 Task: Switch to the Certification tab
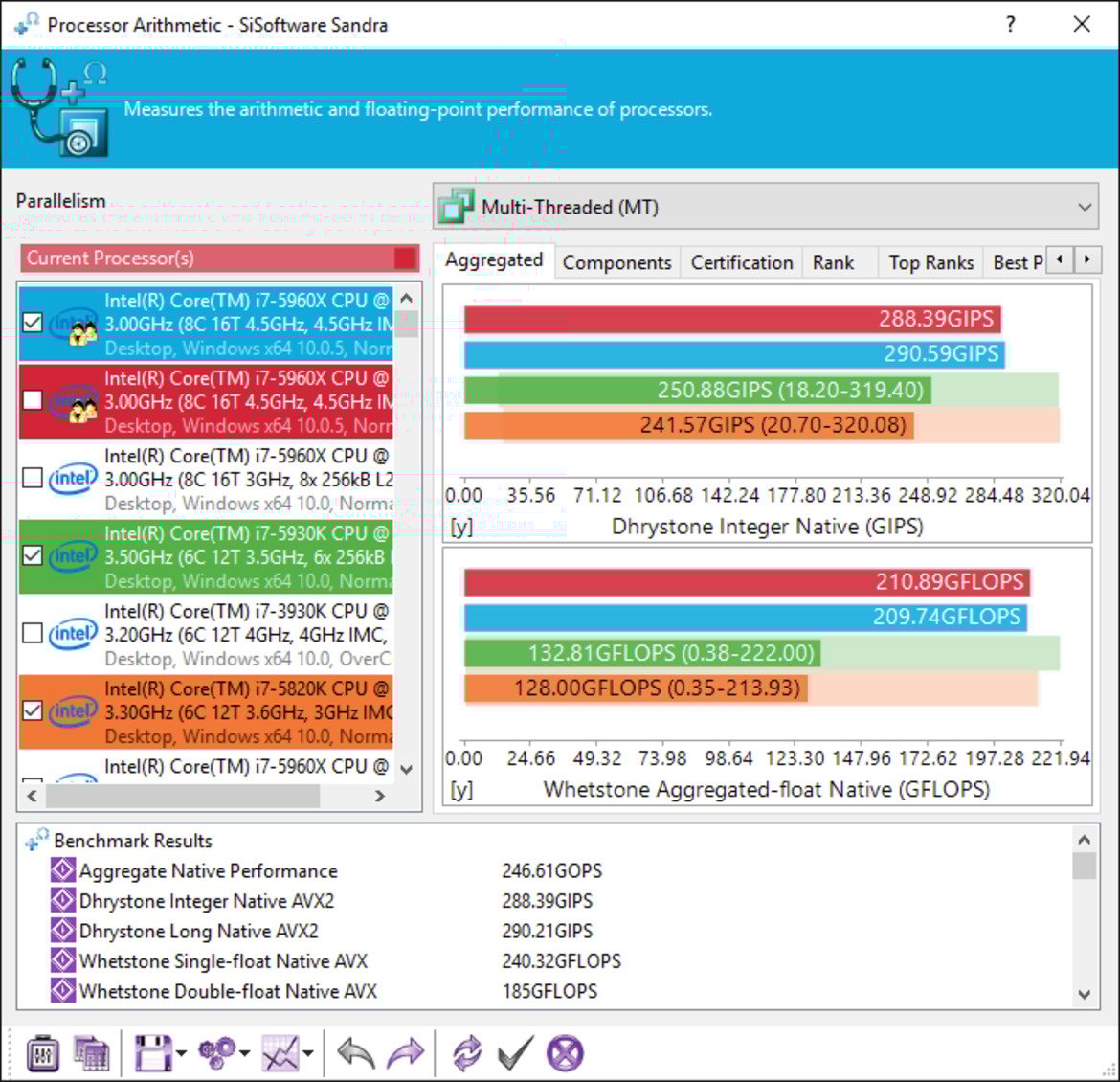[x=742, y=263]
